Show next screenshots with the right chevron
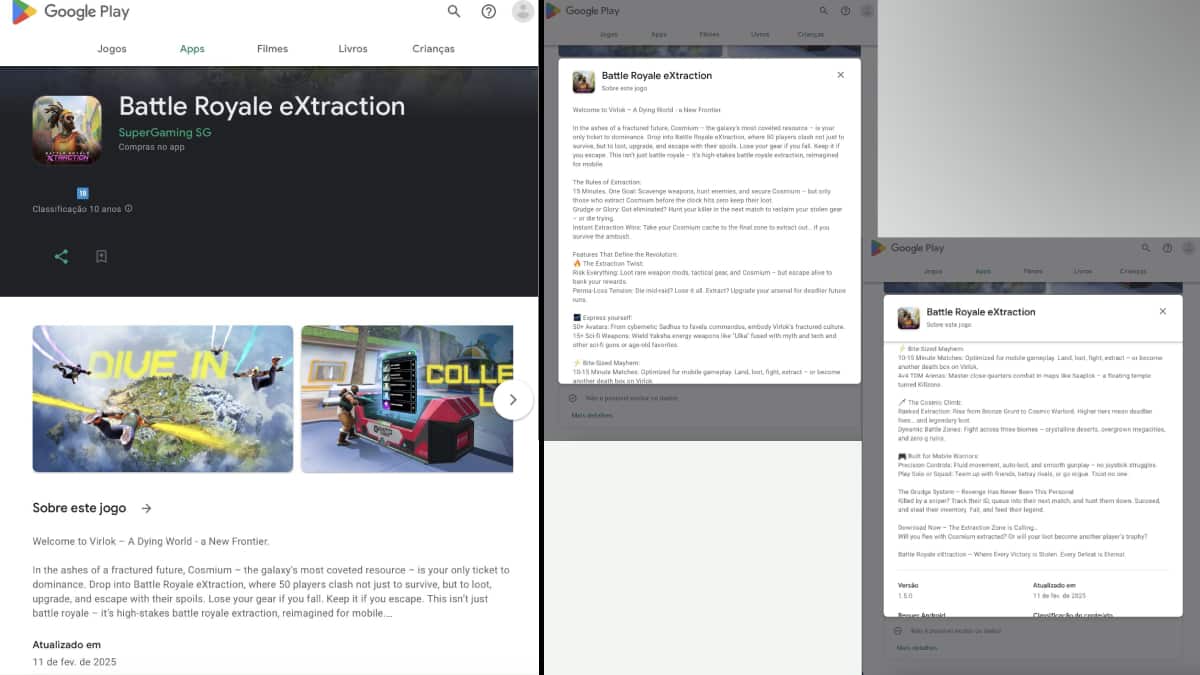This screenshot has width=1200, height=675. [512, 399]
